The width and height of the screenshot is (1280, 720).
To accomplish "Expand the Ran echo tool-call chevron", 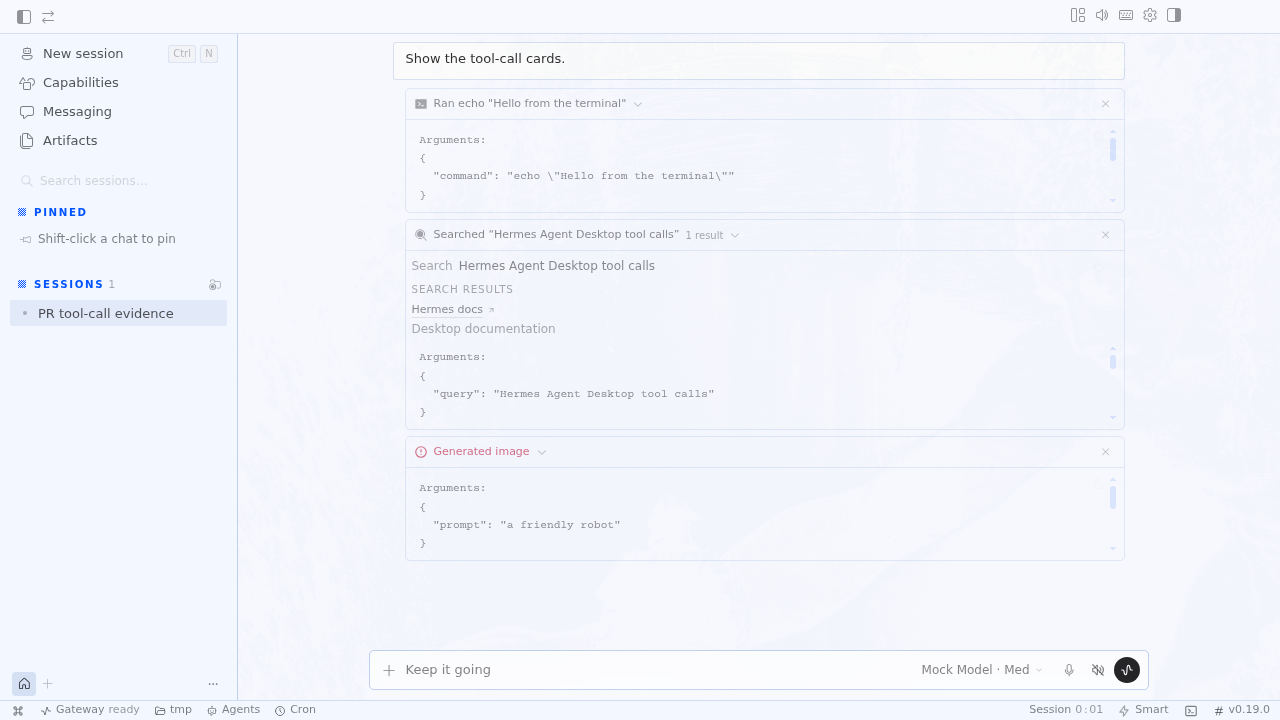I will 638,104.
